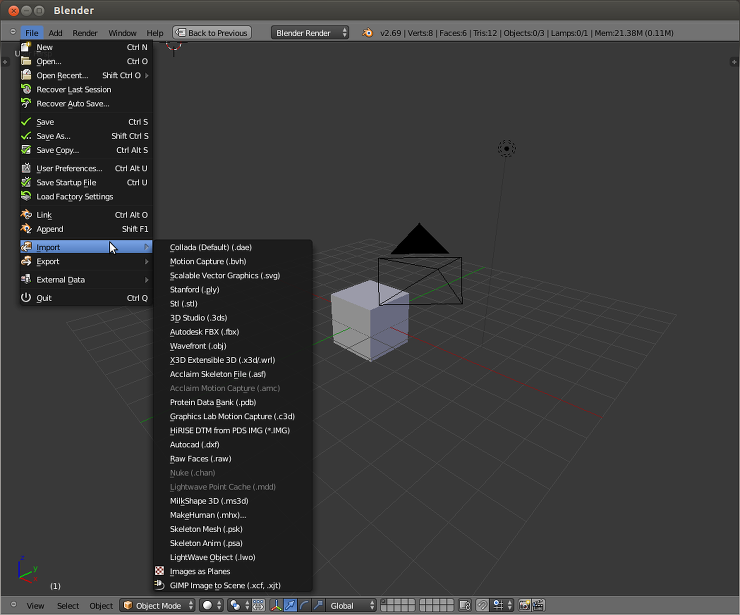
Task: Toggle the first scene layer button
Action: [384, 602]
